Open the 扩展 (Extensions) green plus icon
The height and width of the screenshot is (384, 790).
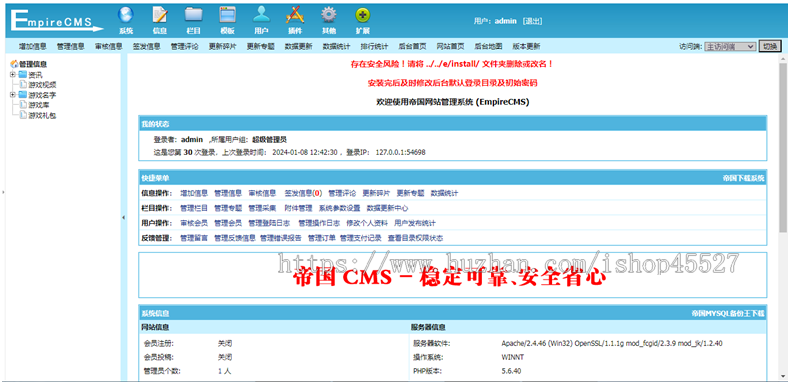coord(363,15)
